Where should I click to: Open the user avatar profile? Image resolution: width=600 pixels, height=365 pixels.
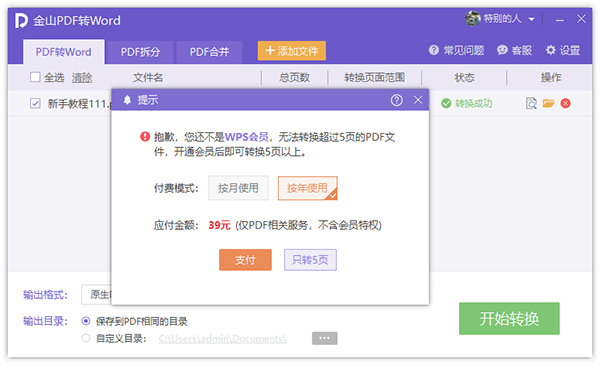coord(473,18)
